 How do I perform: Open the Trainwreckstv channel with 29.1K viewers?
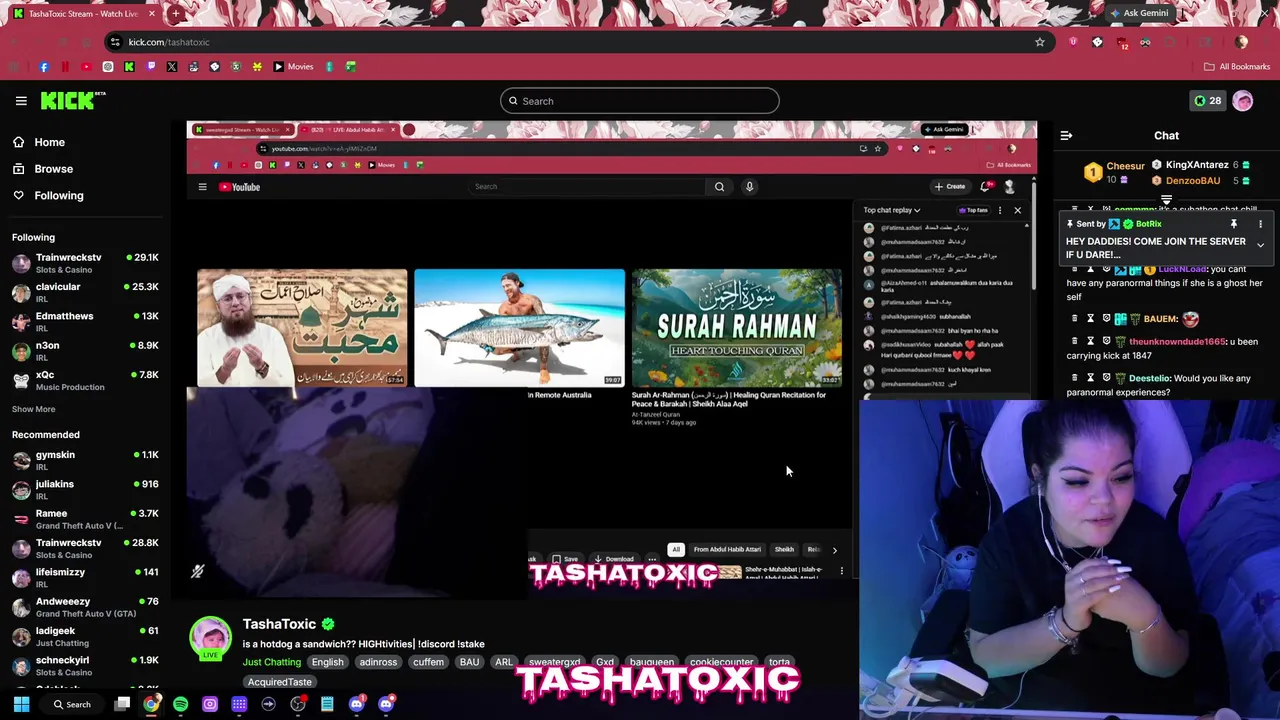point(85,263)
